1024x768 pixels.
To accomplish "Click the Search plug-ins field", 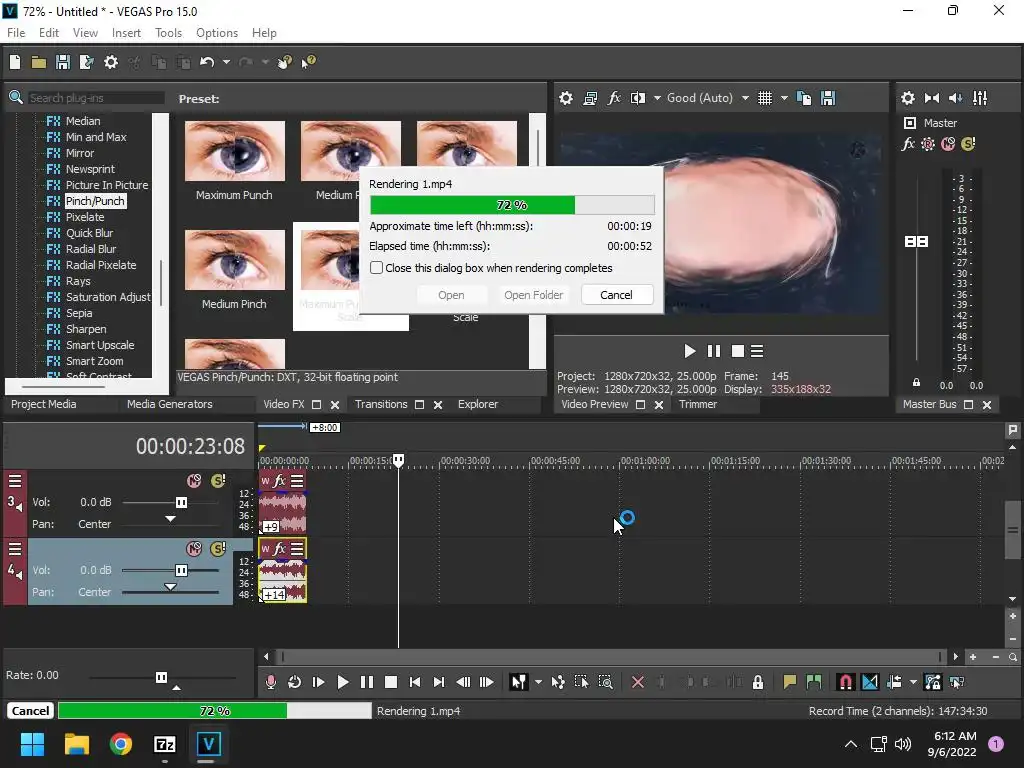I will (x=95, y=98).
